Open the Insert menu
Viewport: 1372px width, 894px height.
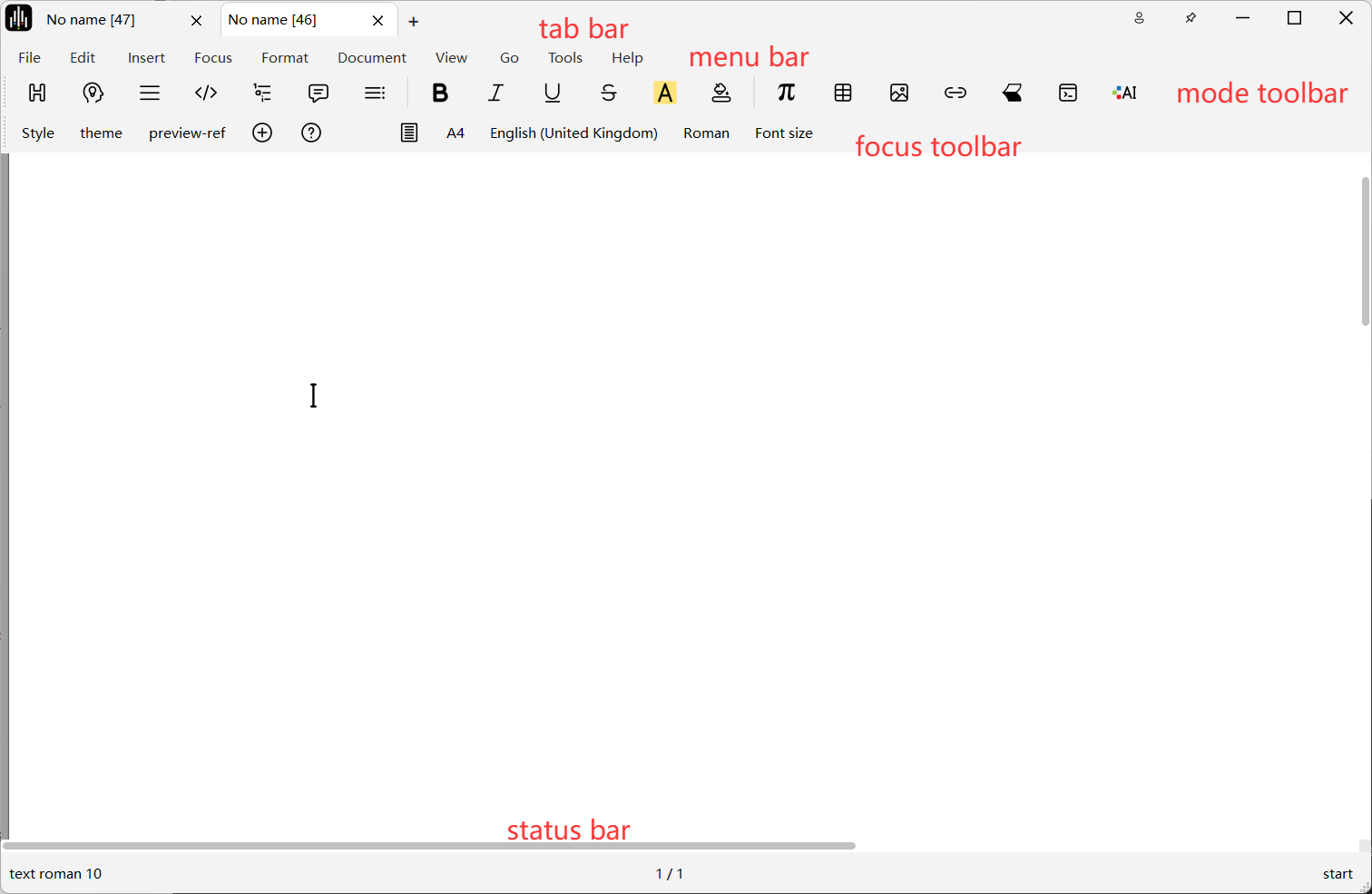coord(146,57)
